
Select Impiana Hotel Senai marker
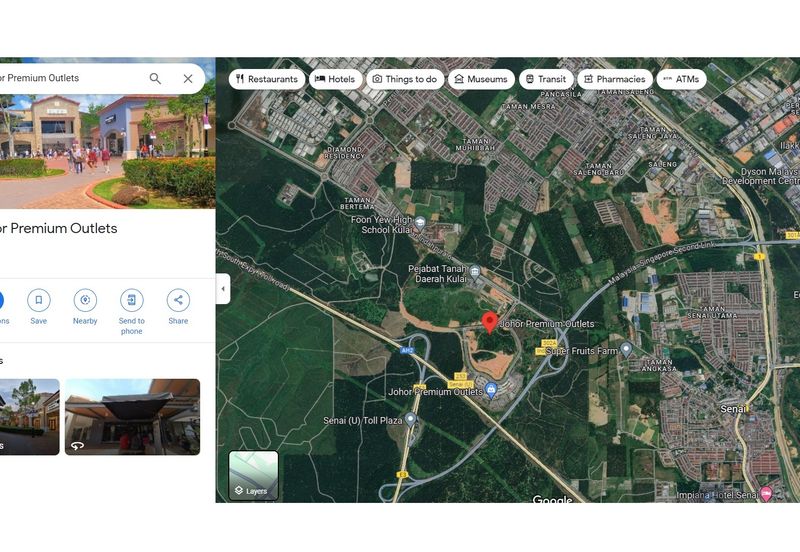(766, 493)
